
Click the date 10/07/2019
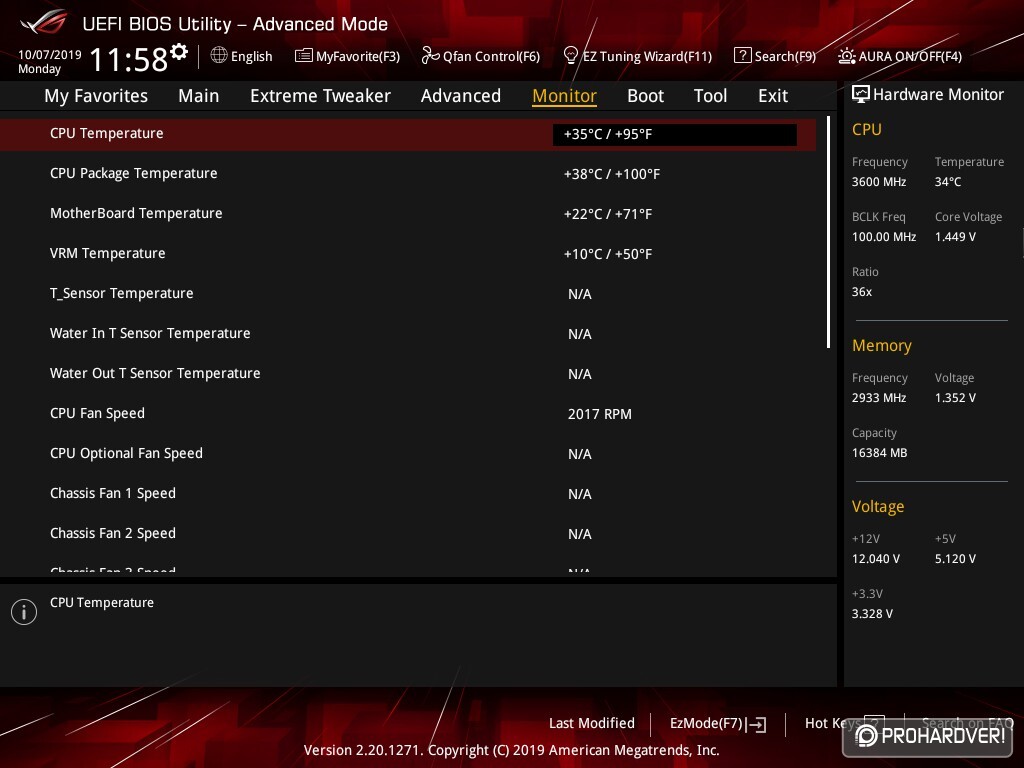tap(50, 55)
